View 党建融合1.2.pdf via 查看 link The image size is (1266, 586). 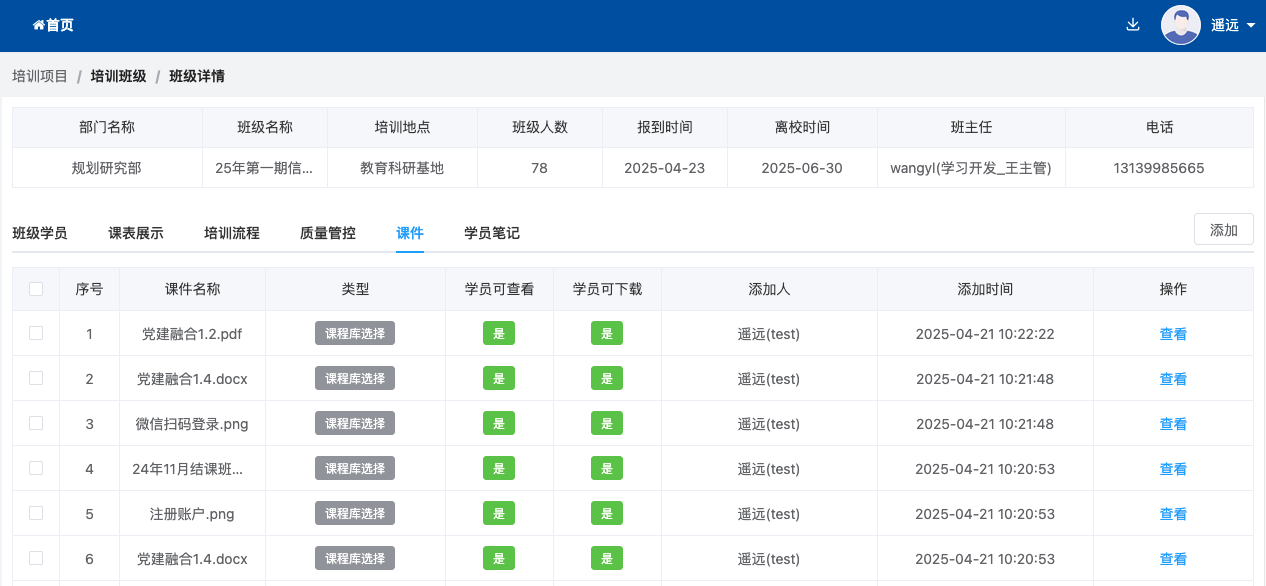(1173, 334)
